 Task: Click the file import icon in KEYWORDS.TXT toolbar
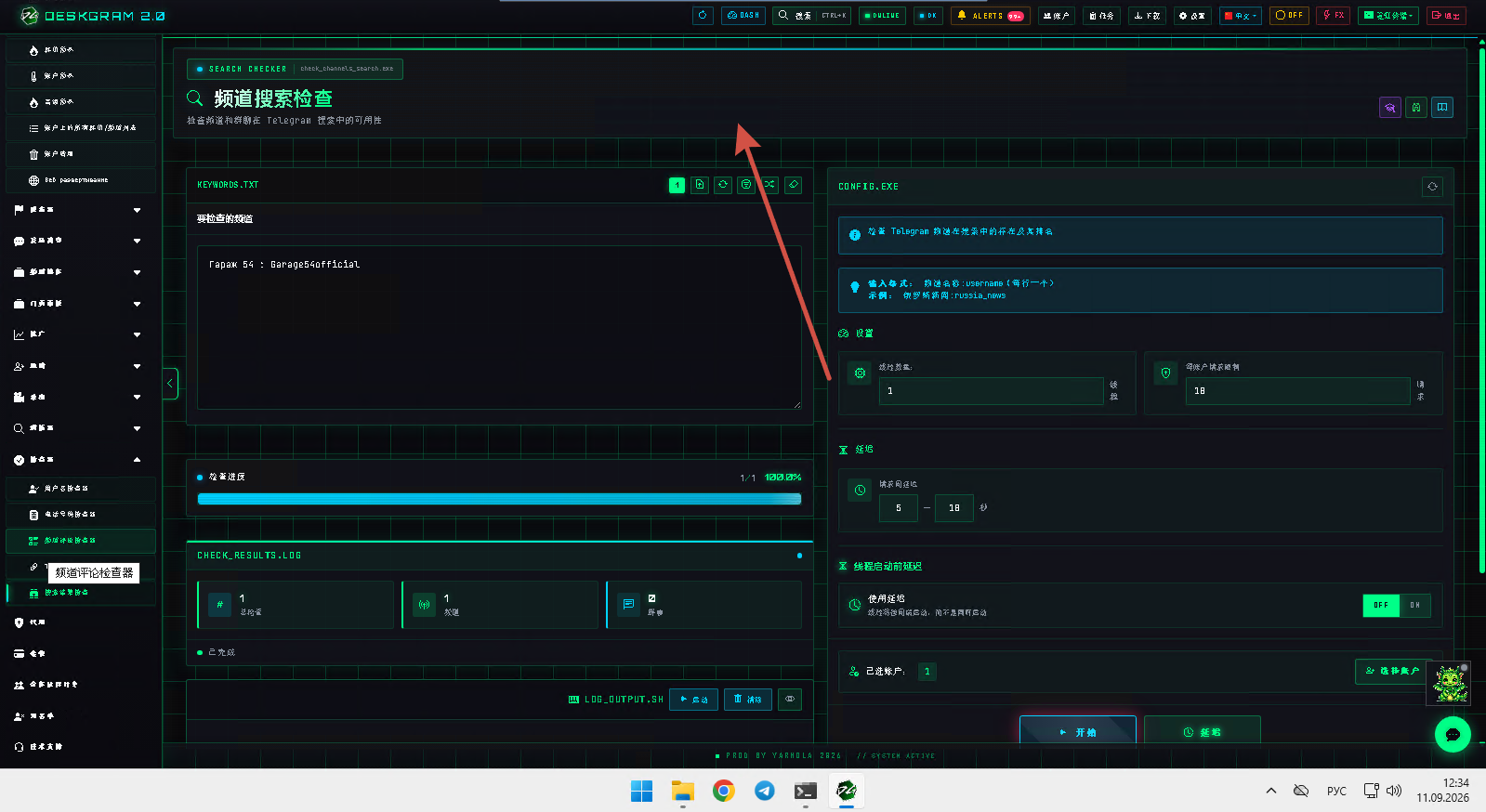pyautogui.click(x=700, y=185)
